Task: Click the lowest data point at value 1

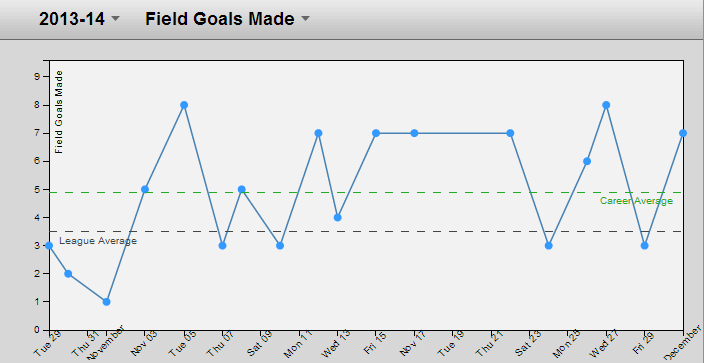Action: pos(106,302)
